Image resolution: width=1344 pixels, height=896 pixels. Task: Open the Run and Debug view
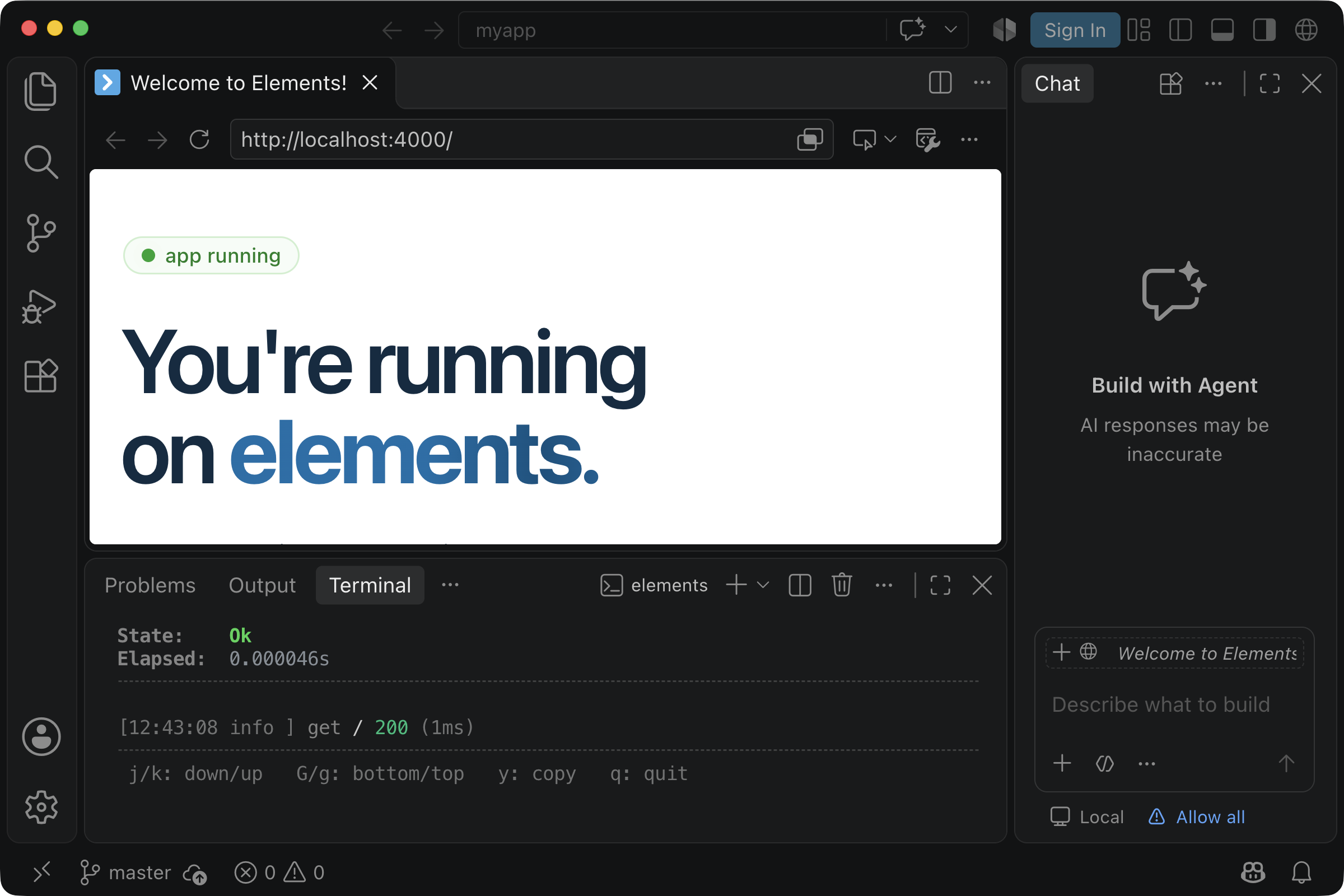[x=39, y=306]
